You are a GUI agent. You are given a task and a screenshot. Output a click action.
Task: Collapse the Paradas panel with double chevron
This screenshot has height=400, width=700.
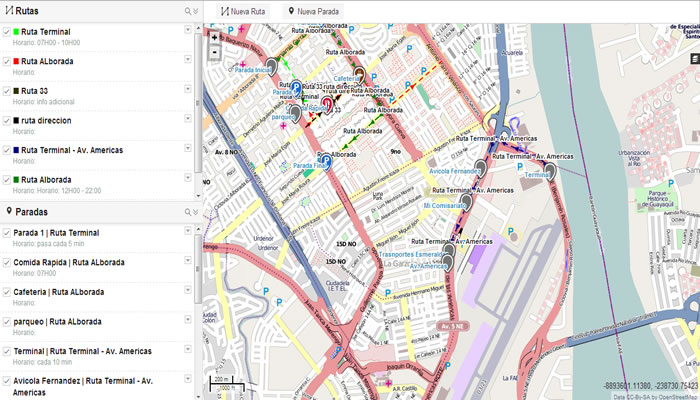(195, 212)
